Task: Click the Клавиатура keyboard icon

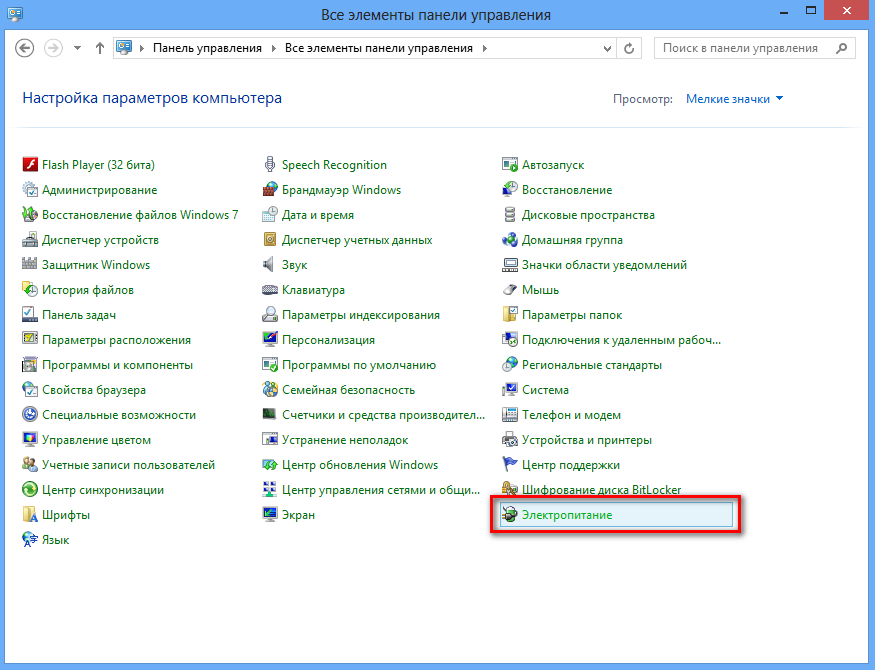Action: click(x=270, y=290)
